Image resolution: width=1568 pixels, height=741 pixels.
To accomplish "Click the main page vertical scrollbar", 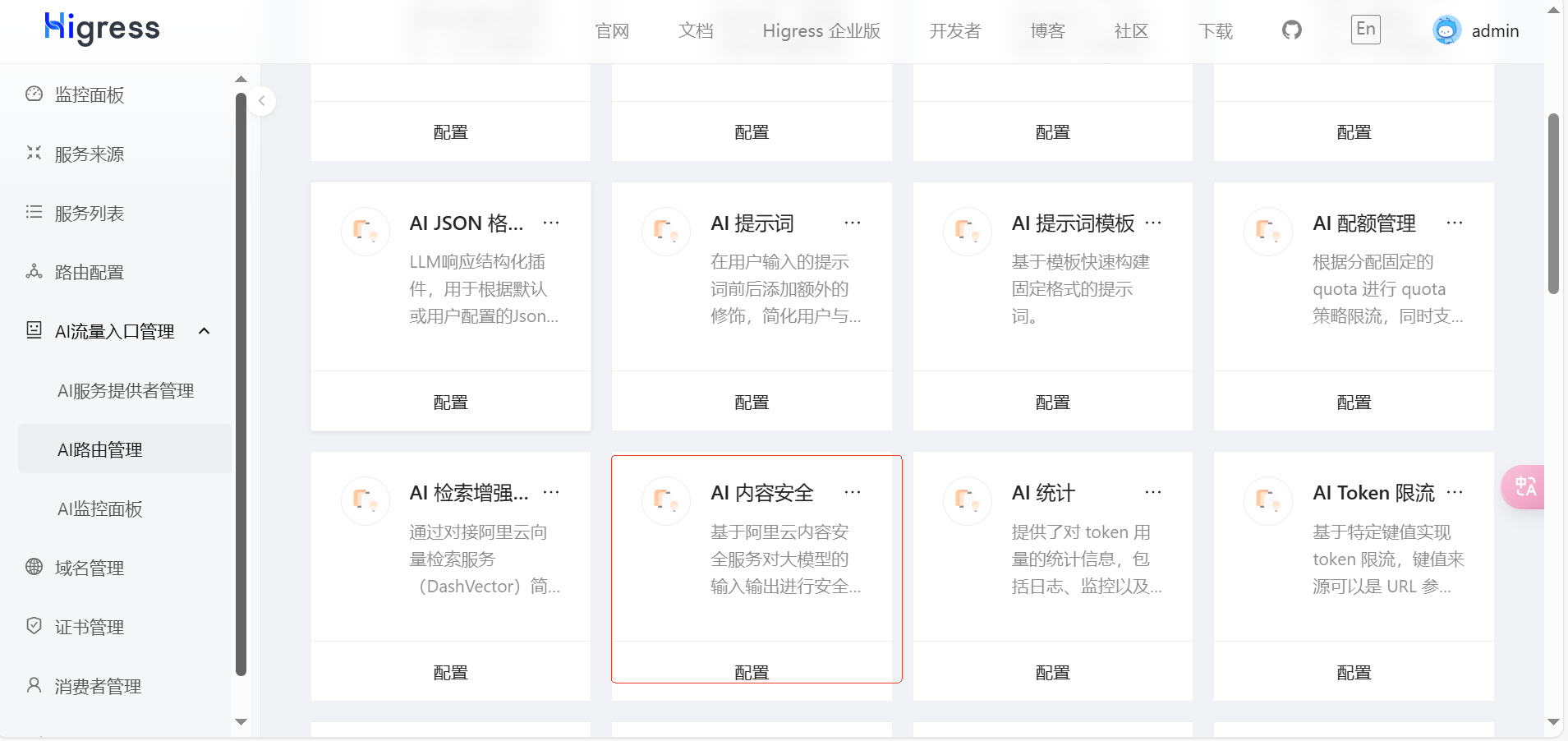I will point(1552,205).
